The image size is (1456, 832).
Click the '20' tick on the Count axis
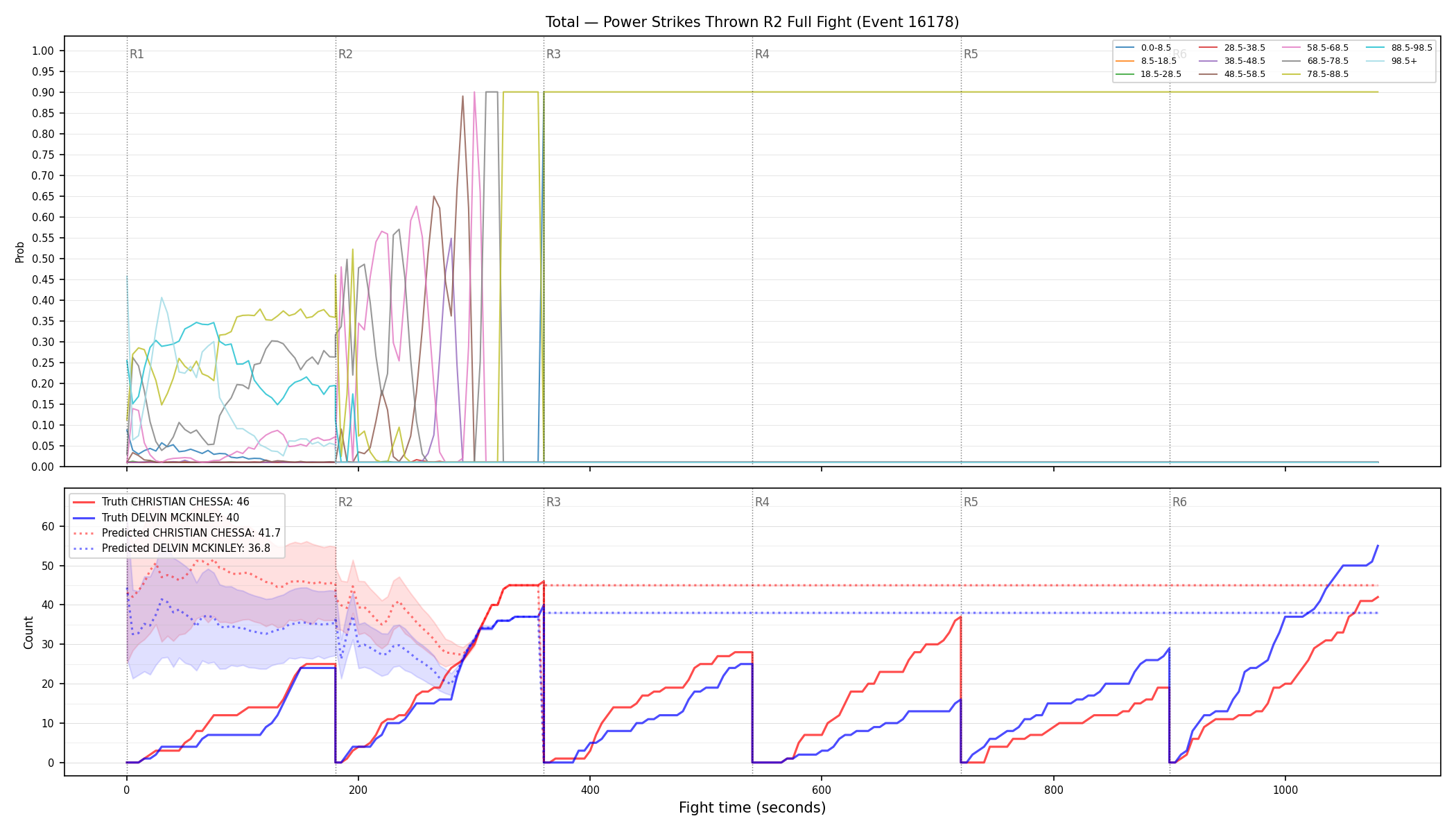48,684
